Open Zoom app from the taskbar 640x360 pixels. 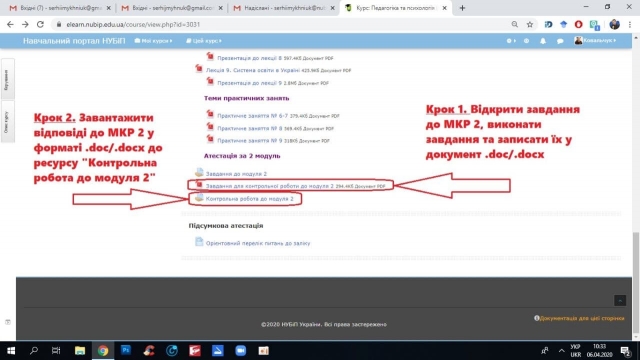coord(240,350)
